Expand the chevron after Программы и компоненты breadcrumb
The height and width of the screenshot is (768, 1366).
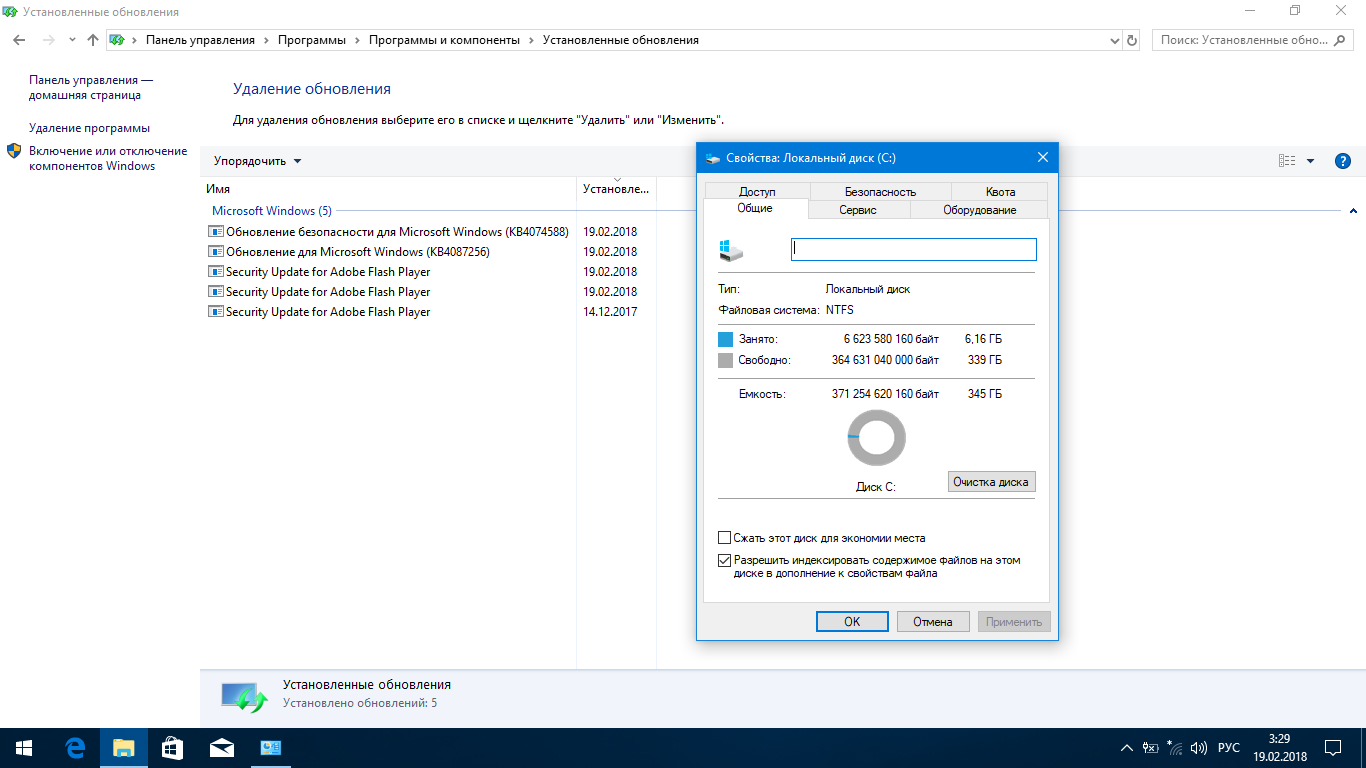(531, 40)
